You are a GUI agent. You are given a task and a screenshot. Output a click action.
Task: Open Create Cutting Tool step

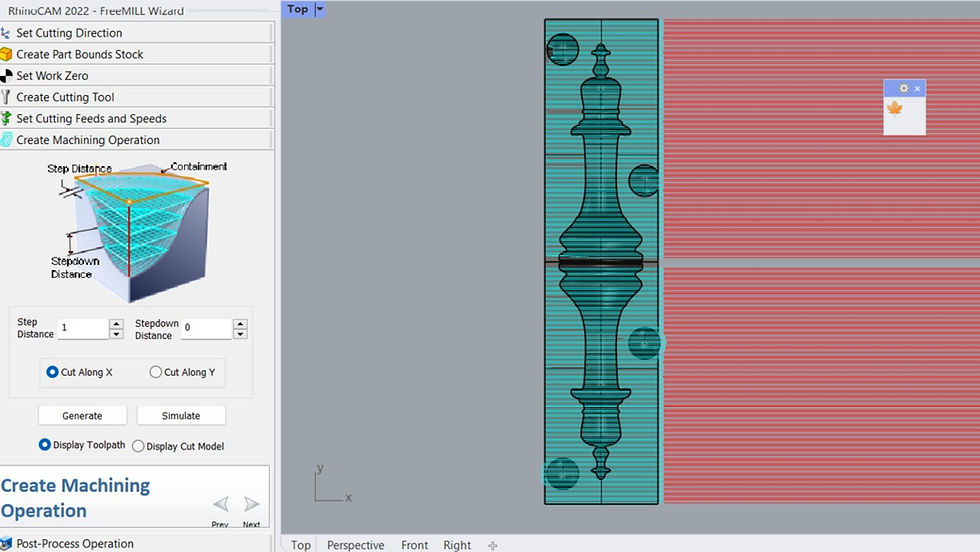pos(136,97)
